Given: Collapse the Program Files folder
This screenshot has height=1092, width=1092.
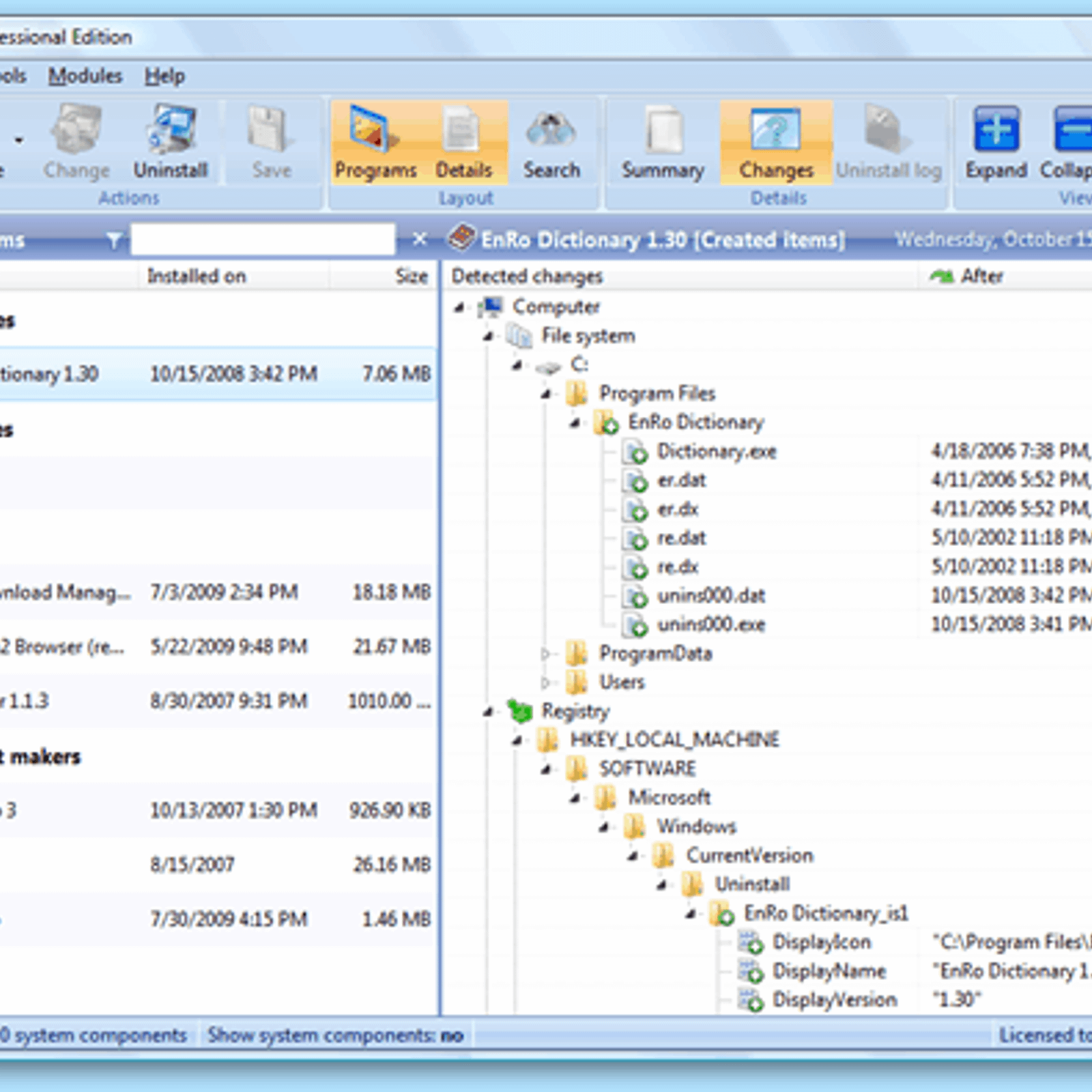Looking at the screenshot, I should point(547,394).
